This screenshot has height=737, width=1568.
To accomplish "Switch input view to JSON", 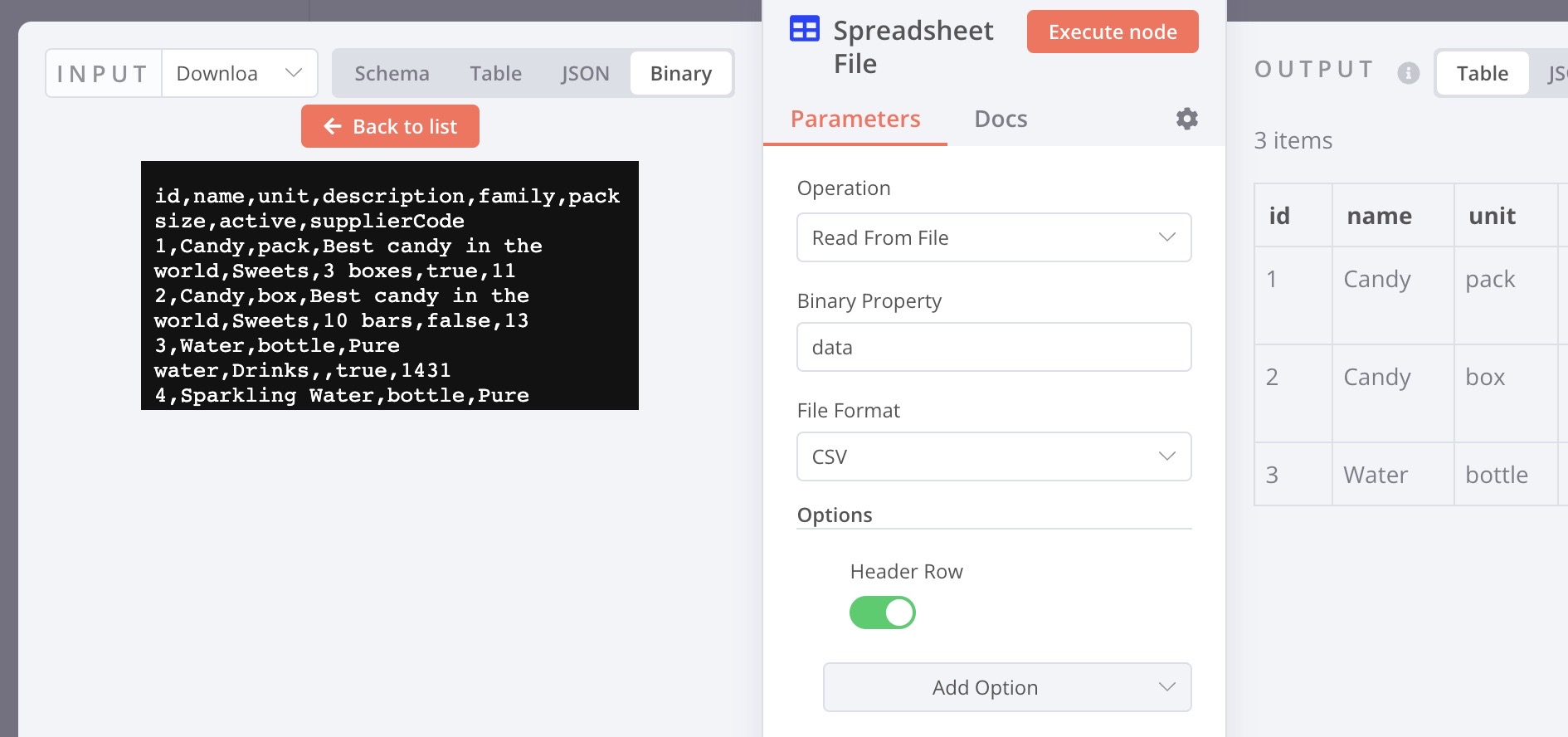I will (585, 73).
